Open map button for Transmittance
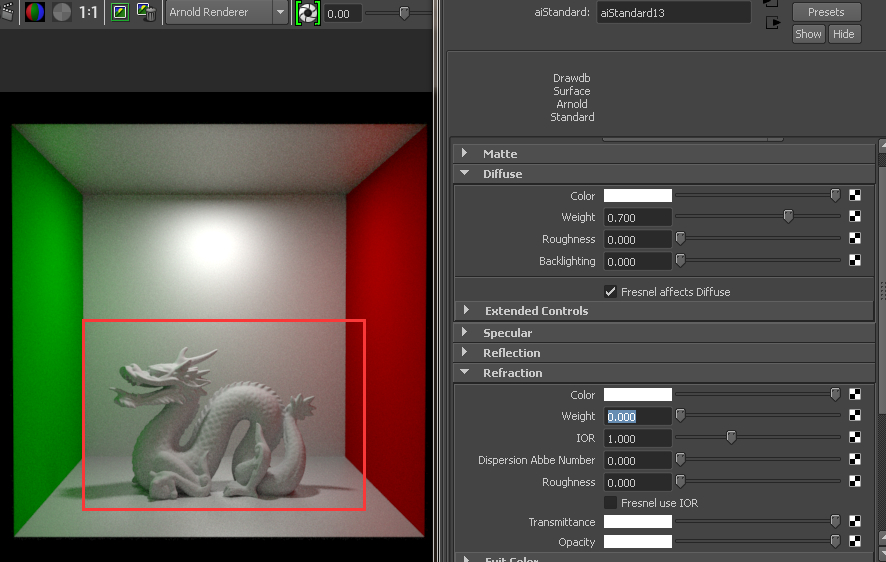Screen dimensions: 886x562 [855, 521]
